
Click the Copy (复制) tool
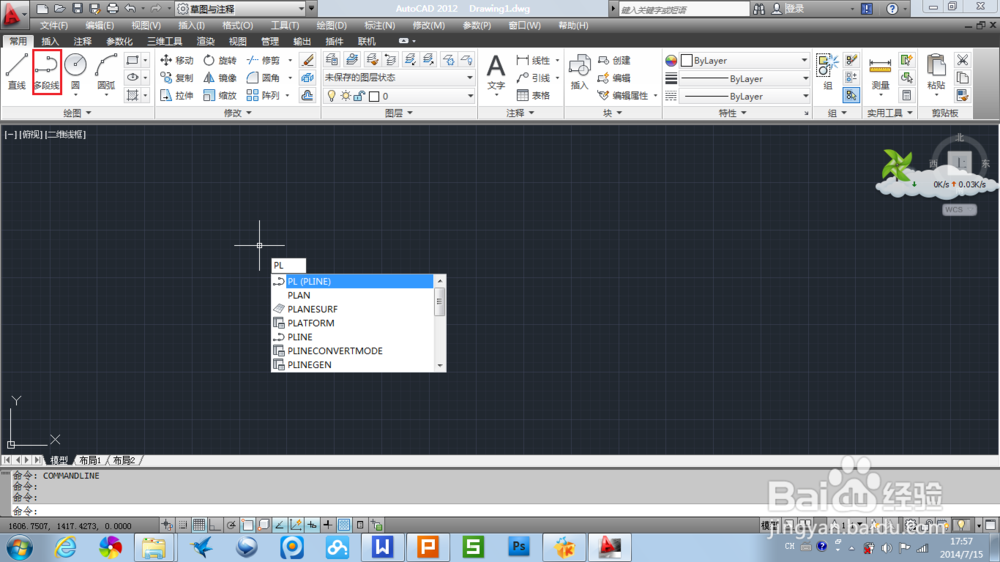point(177,78)
